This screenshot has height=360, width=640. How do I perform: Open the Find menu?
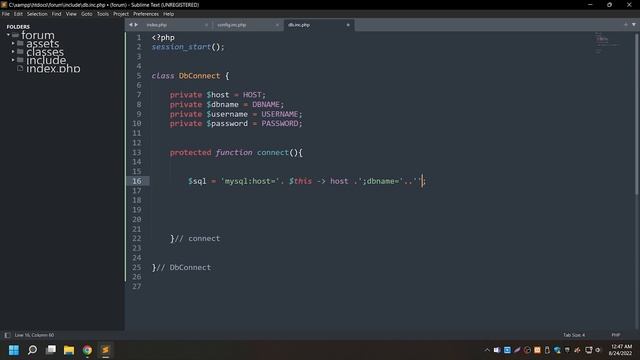pos(56,14)
